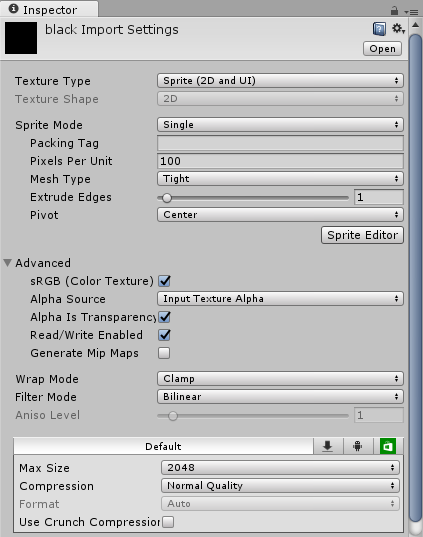Click the 'black Import Settings' title
The image size is (423, 537).
(112, 30)
